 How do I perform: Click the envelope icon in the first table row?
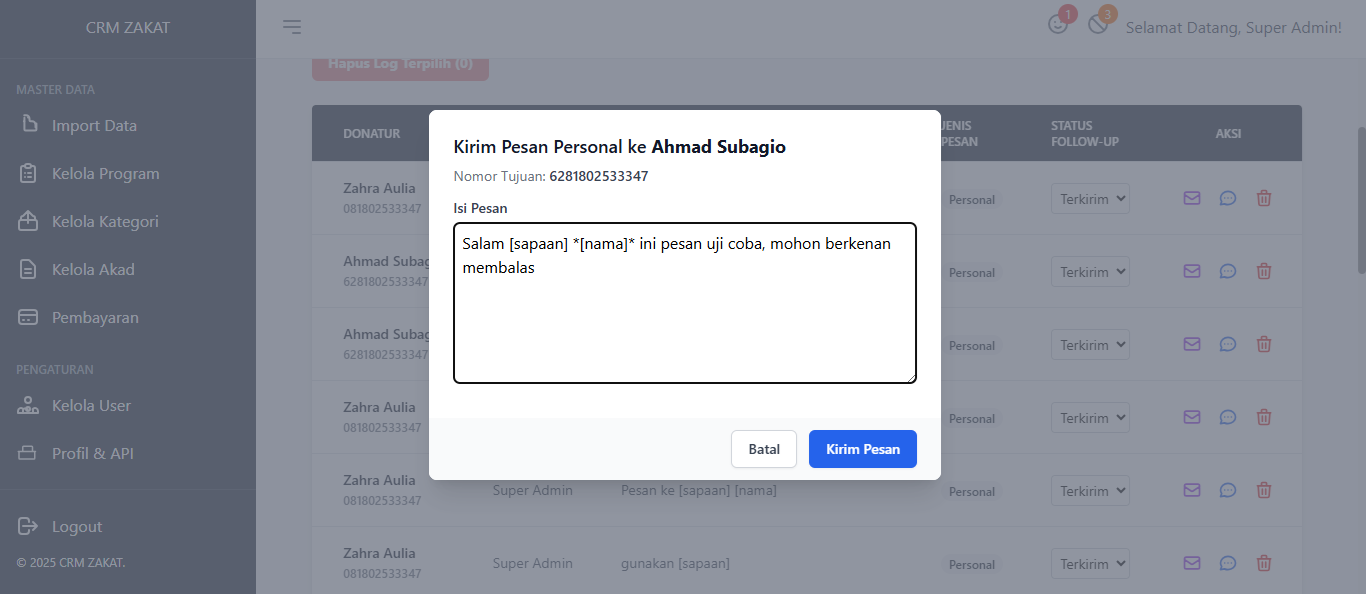[x=1192, y=198]
